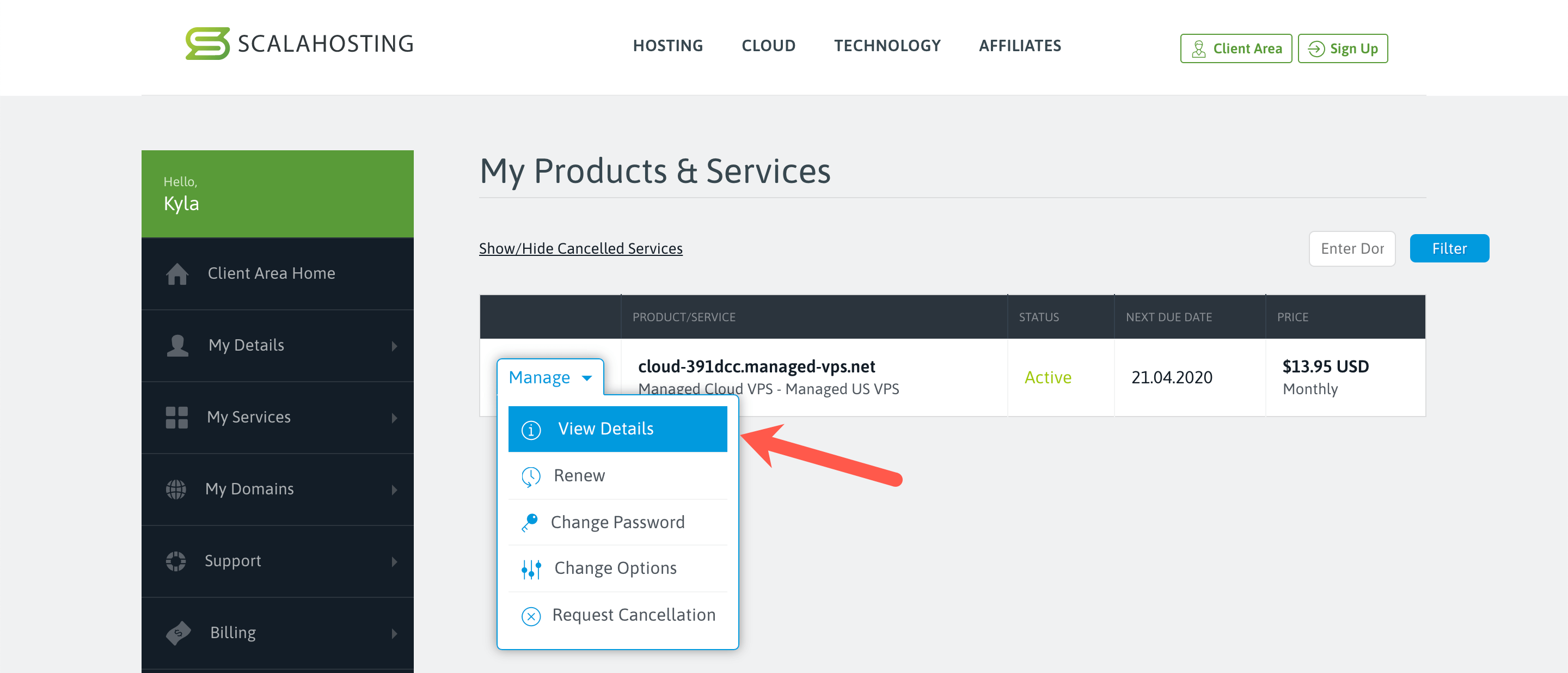The height and width of the screenshot is (673, 1568).
Task: Click the money tag icon beside Billing
Action: 177,633
